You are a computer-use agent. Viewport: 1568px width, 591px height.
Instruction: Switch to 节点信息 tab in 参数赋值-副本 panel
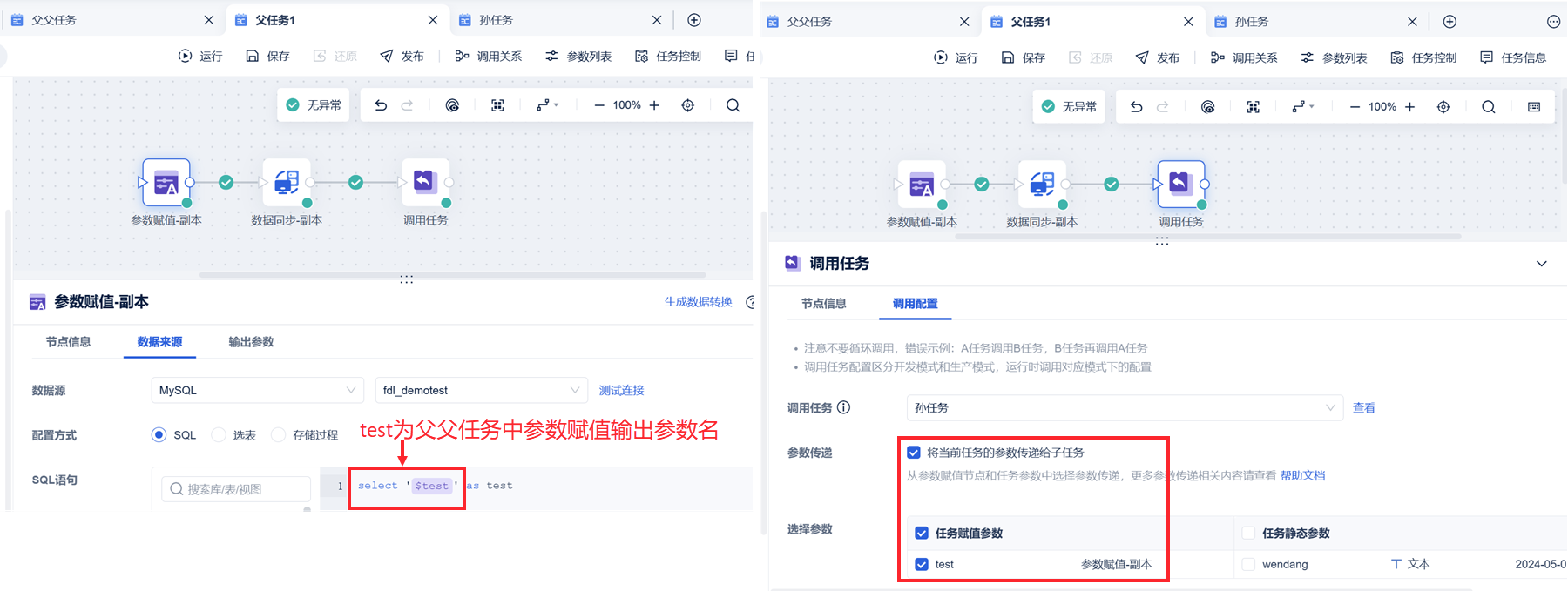[68, 342]
